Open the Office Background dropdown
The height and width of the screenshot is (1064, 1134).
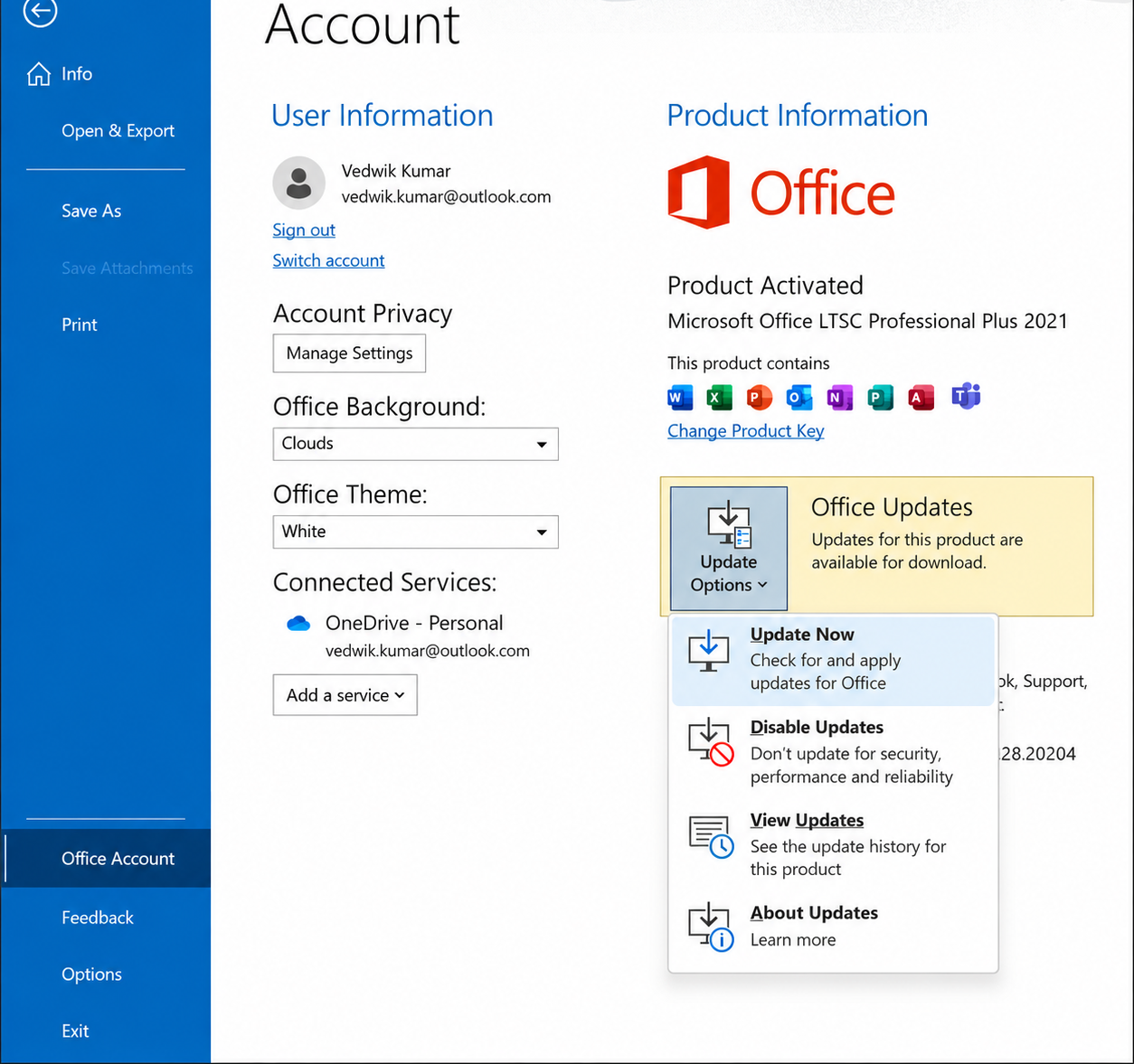(x=416, y=444)
